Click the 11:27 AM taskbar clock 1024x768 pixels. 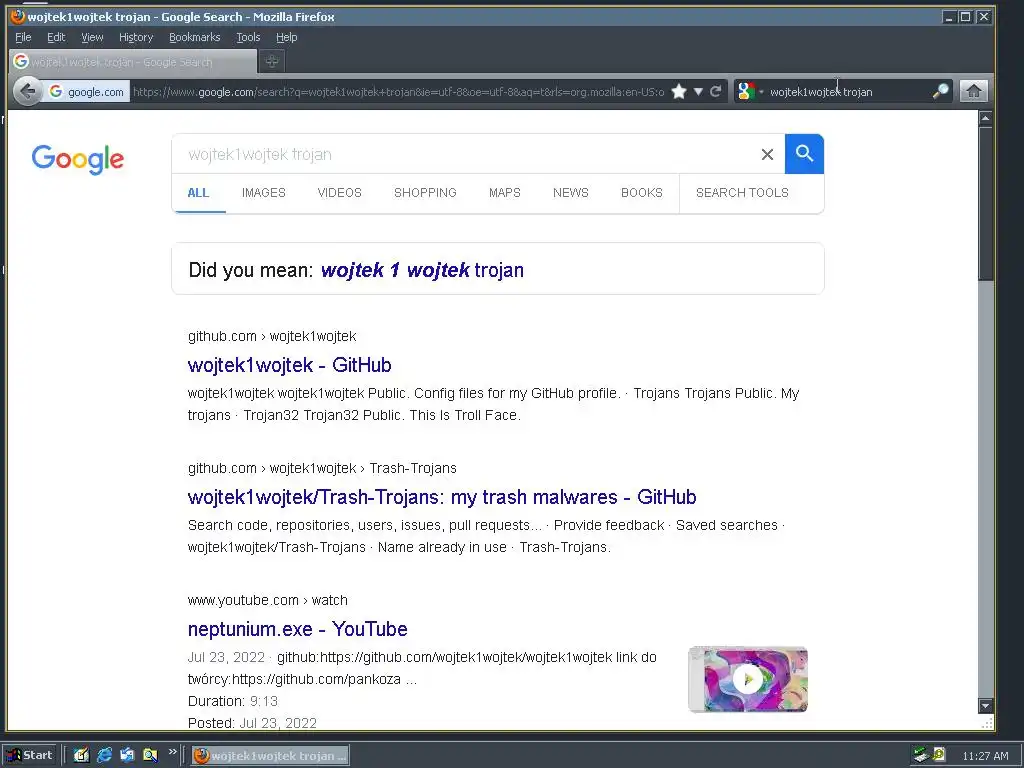pos(985,756)
